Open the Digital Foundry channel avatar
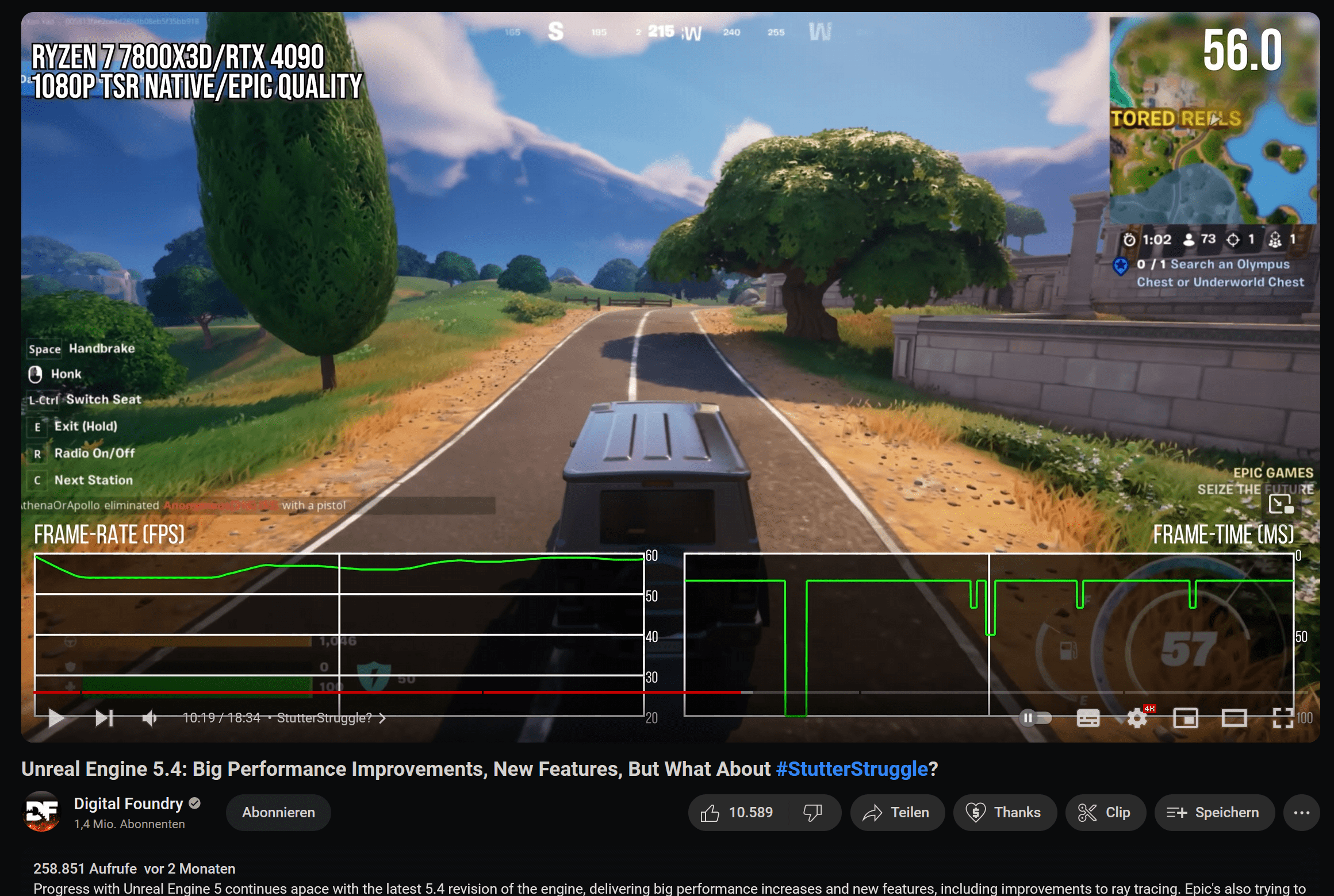Screen dimensions: 1334x896 (x=41, y=812)
